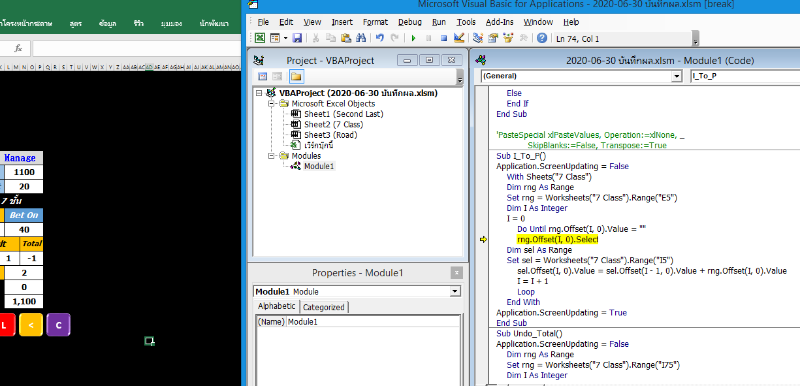Click the highlighted rng.Offset(I, 0).Select line
Screen dimensions: 800x386
click(x=557, y=240)
